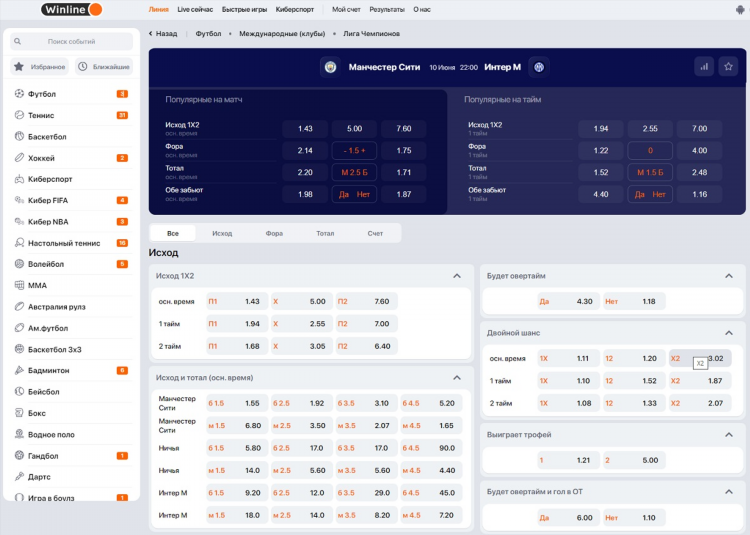Open Live сейчас in top menu

[x=195, y=10]
